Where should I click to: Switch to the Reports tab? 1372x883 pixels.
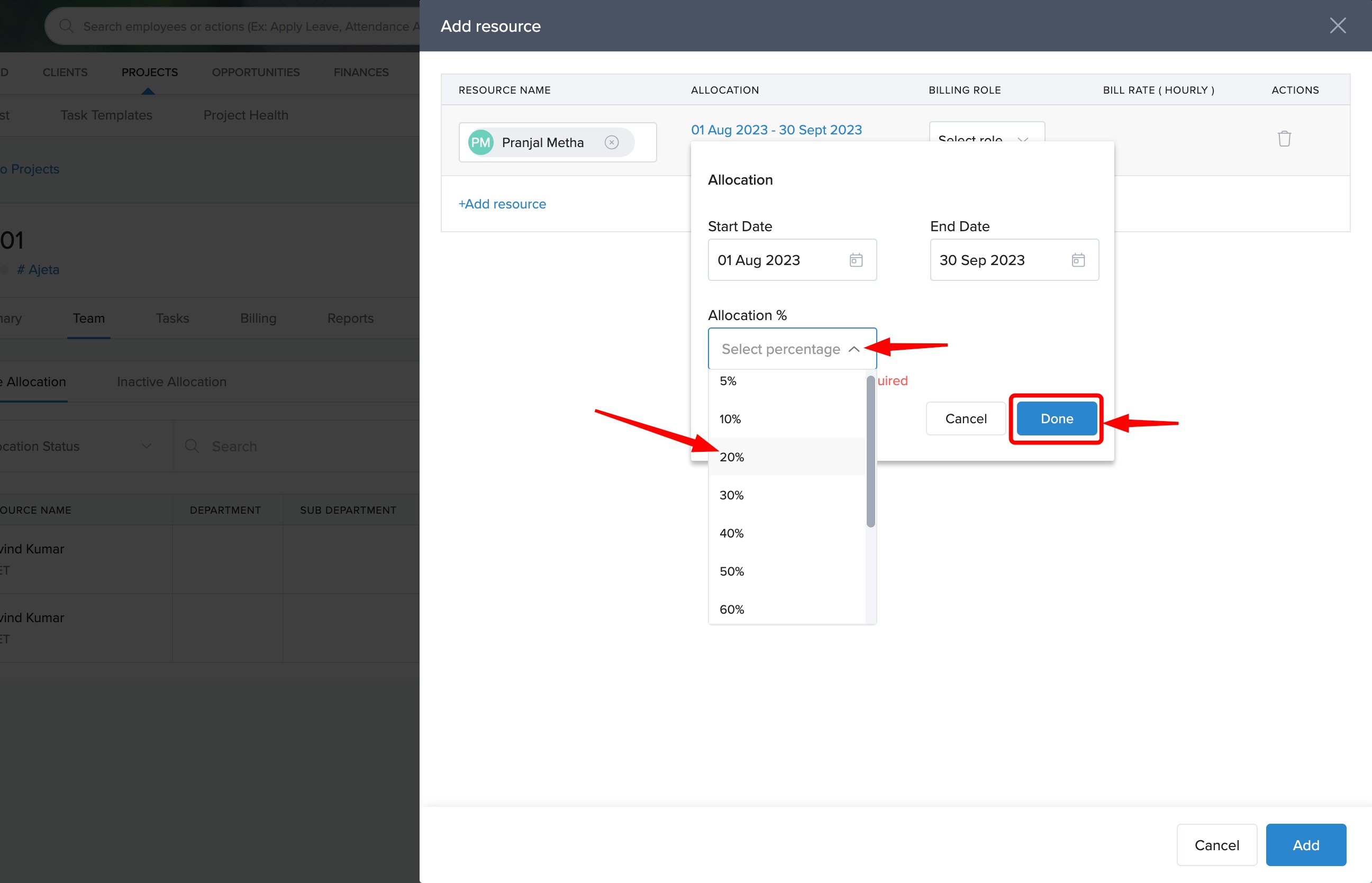[350, 318]
